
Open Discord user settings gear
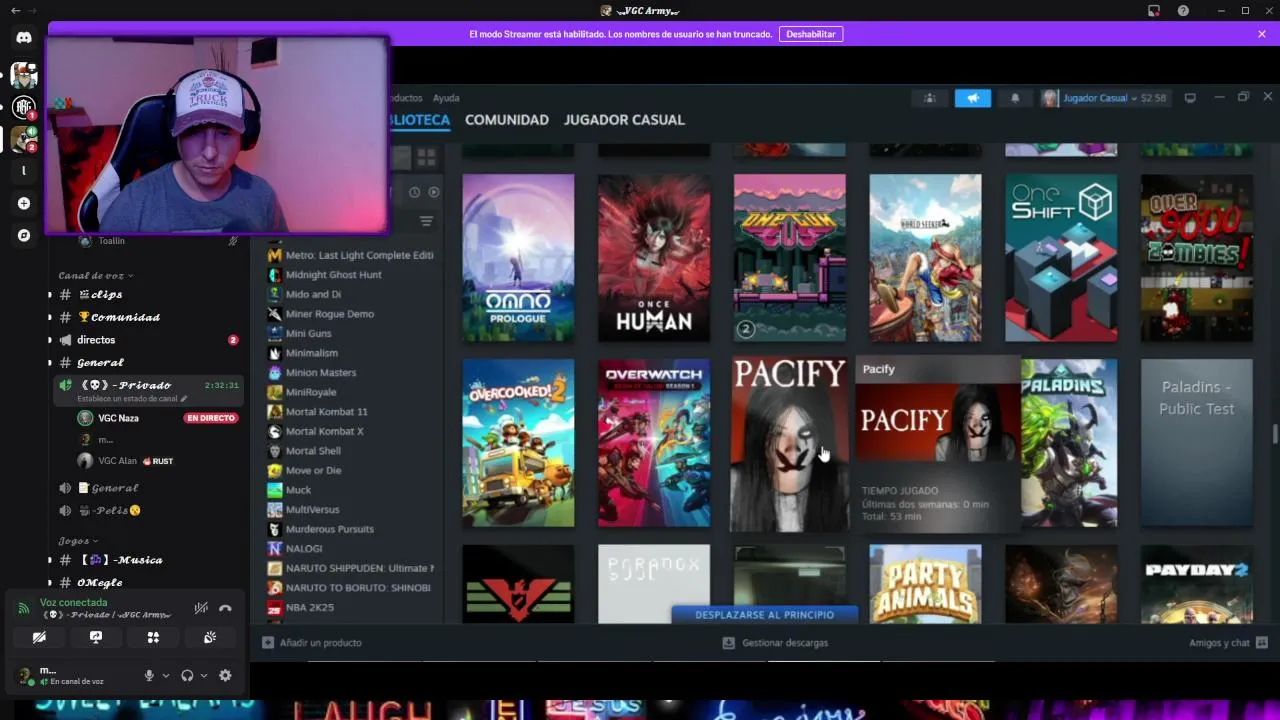pos(225,676)
